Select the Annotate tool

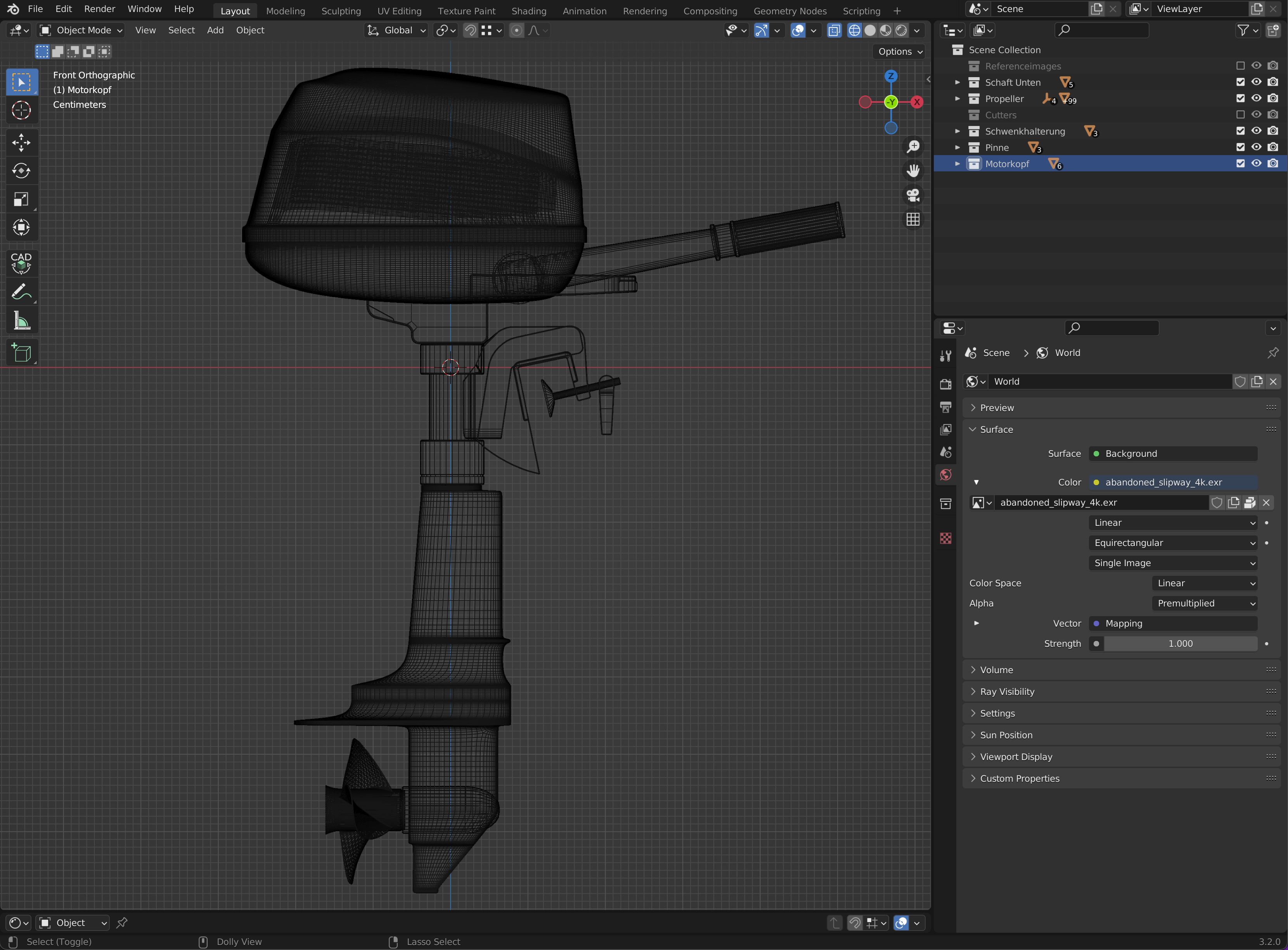pyautogui.click(x=21, y=292)
